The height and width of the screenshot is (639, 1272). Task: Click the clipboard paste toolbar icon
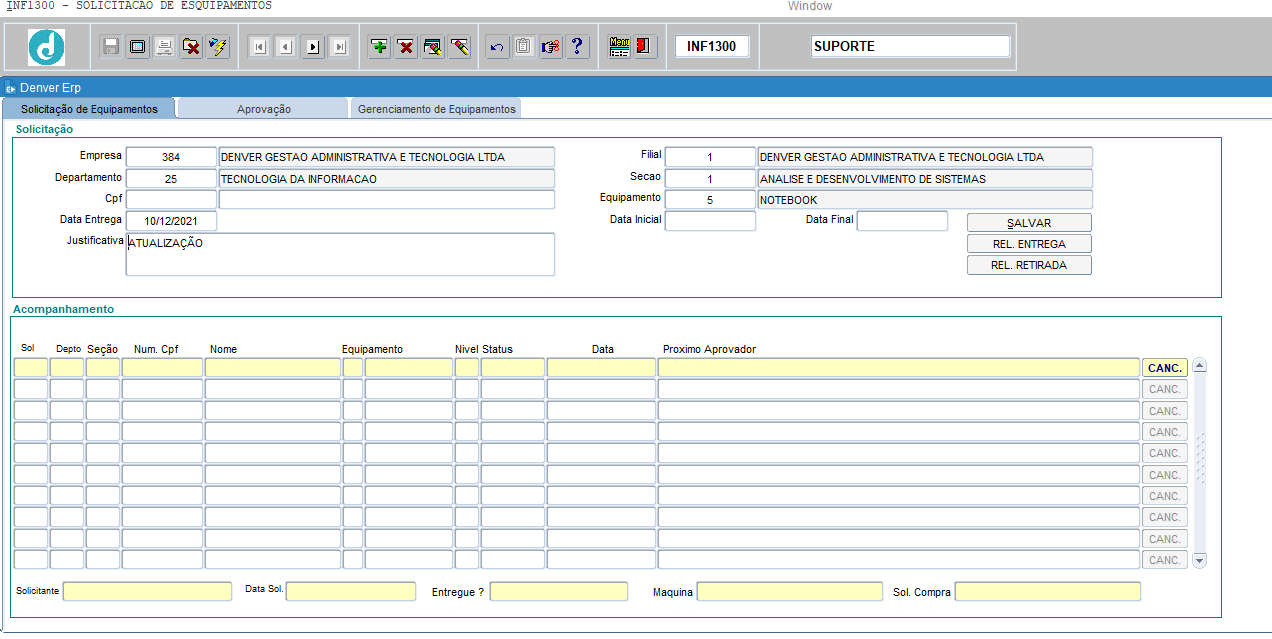[524, 46]
